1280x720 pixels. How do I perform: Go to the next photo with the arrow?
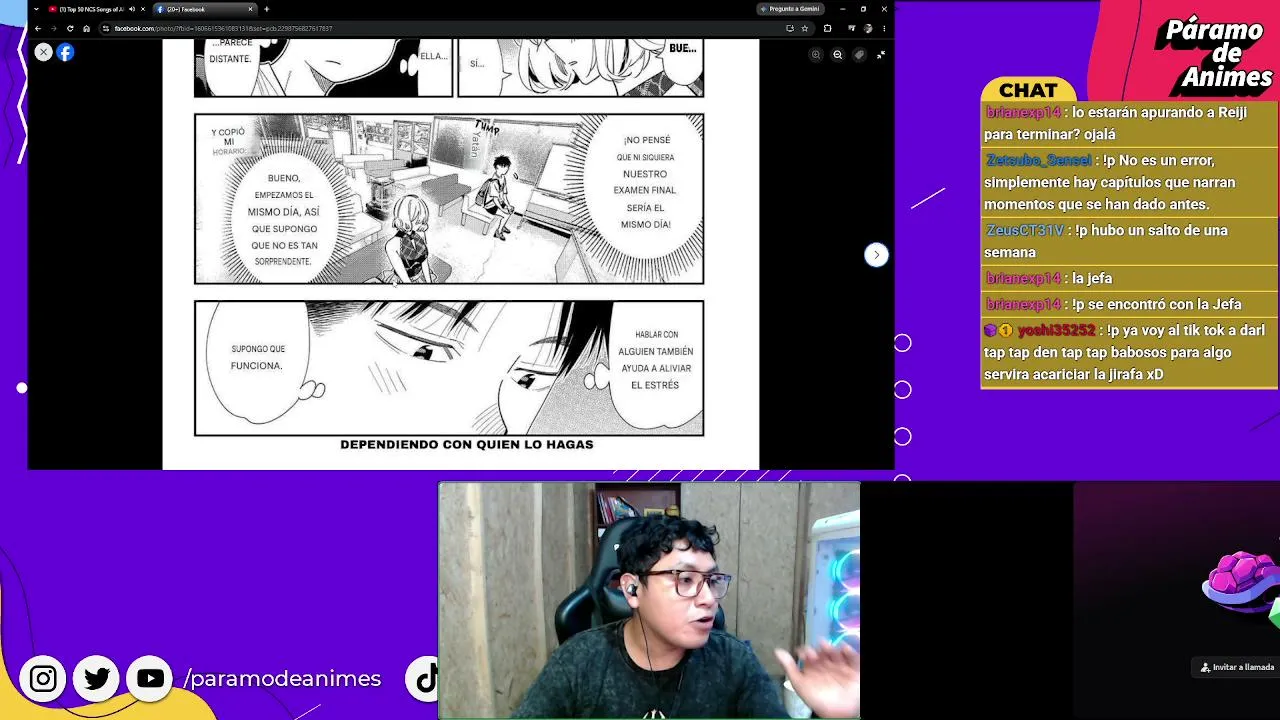[876, 255]
